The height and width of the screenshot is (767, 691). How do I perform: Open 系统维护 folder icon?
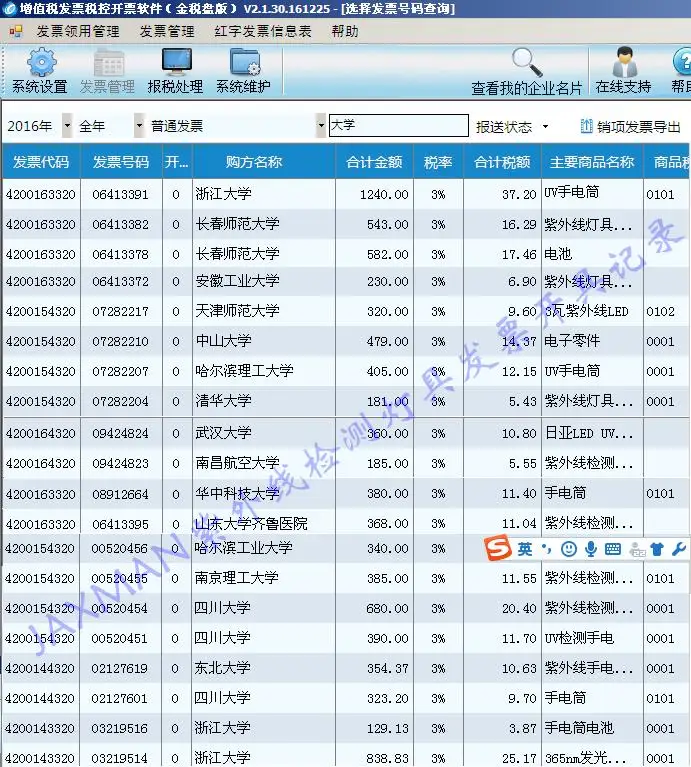tap(245, 63)
